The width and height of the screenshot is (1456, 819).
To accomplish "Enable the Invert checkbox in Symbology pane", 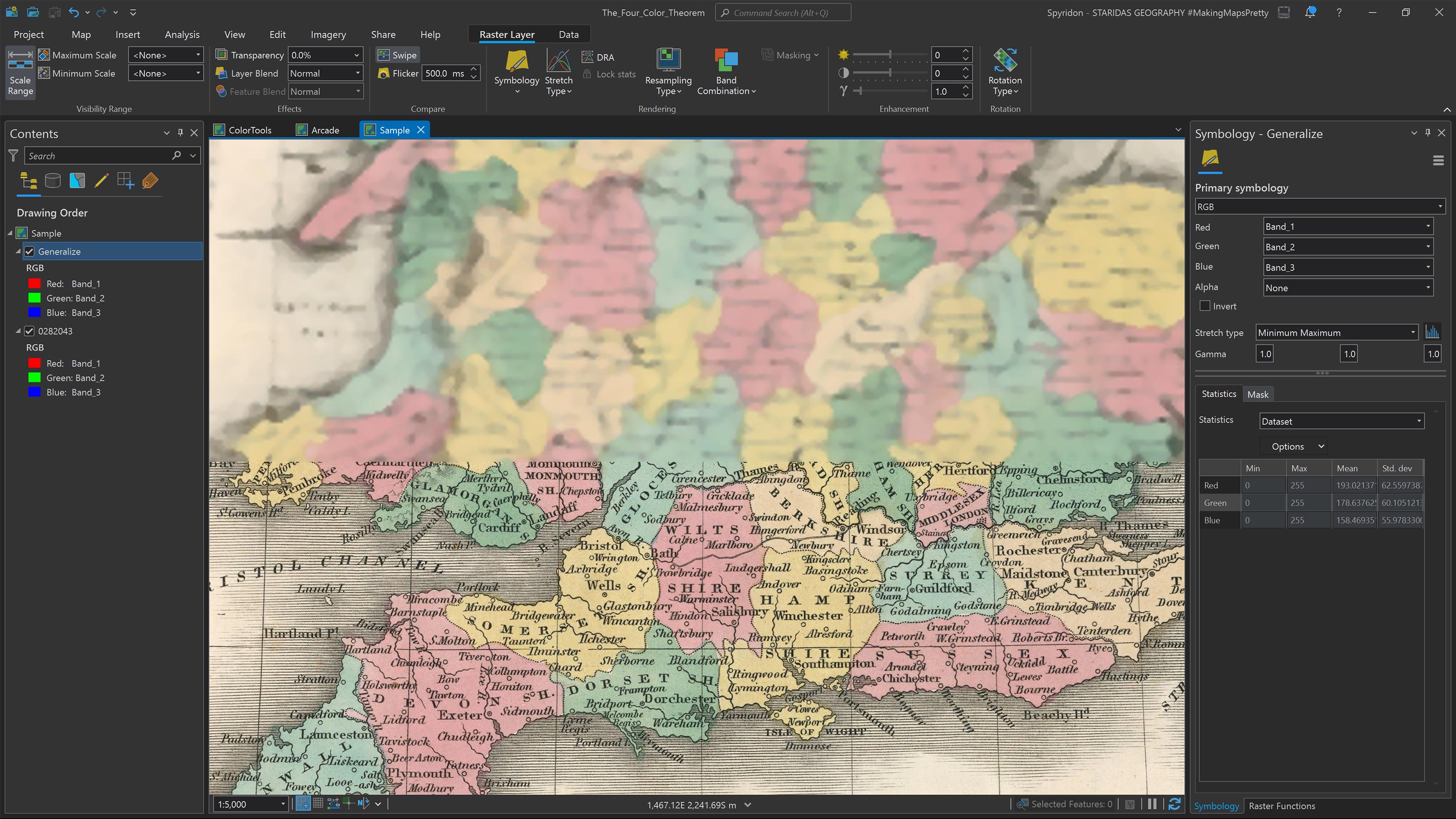I will [x=1205, y=306].
